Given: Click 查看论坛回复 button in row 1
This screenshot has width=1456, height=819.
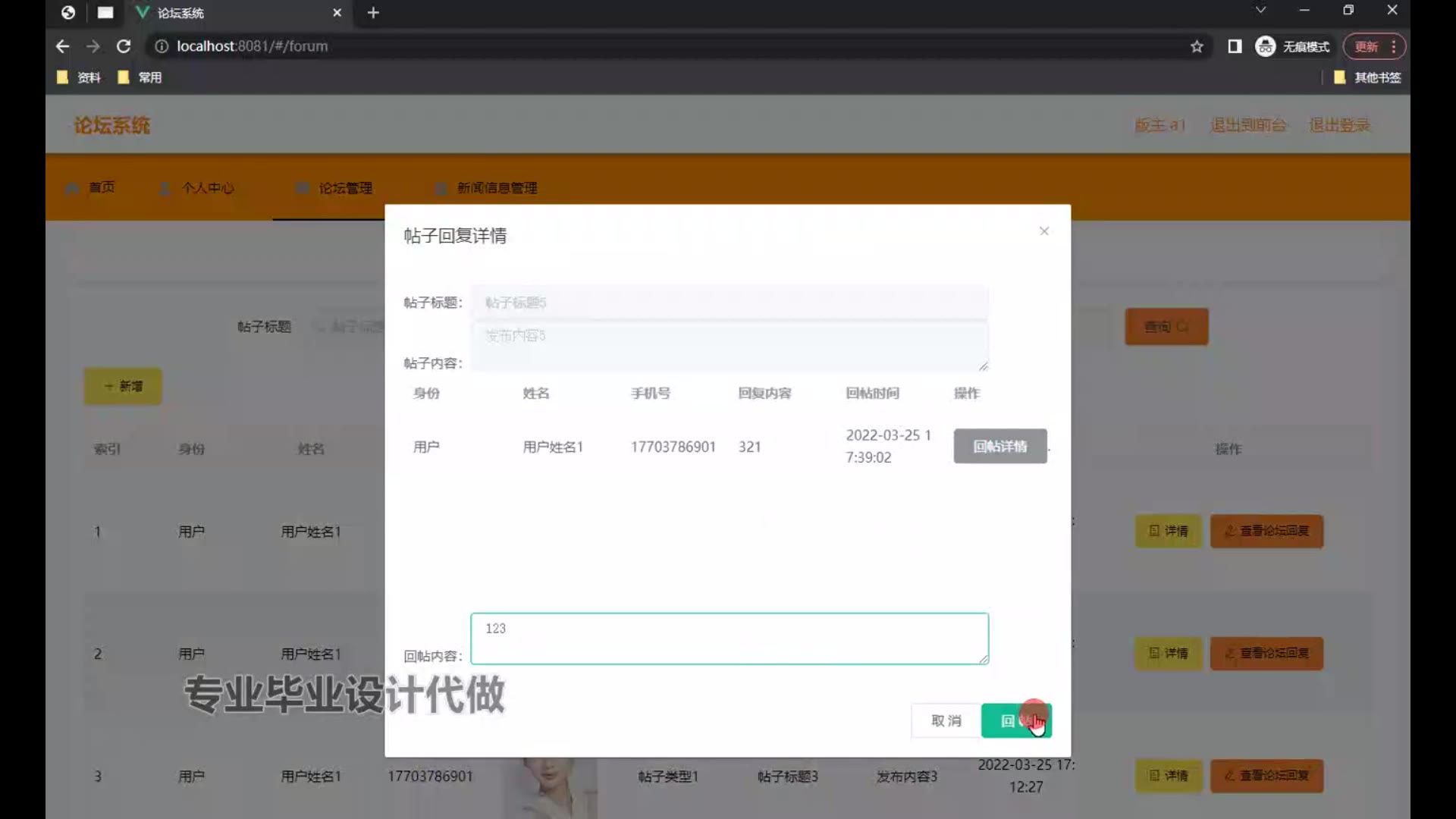Looking at the screenshot, I should (1266, 531).
